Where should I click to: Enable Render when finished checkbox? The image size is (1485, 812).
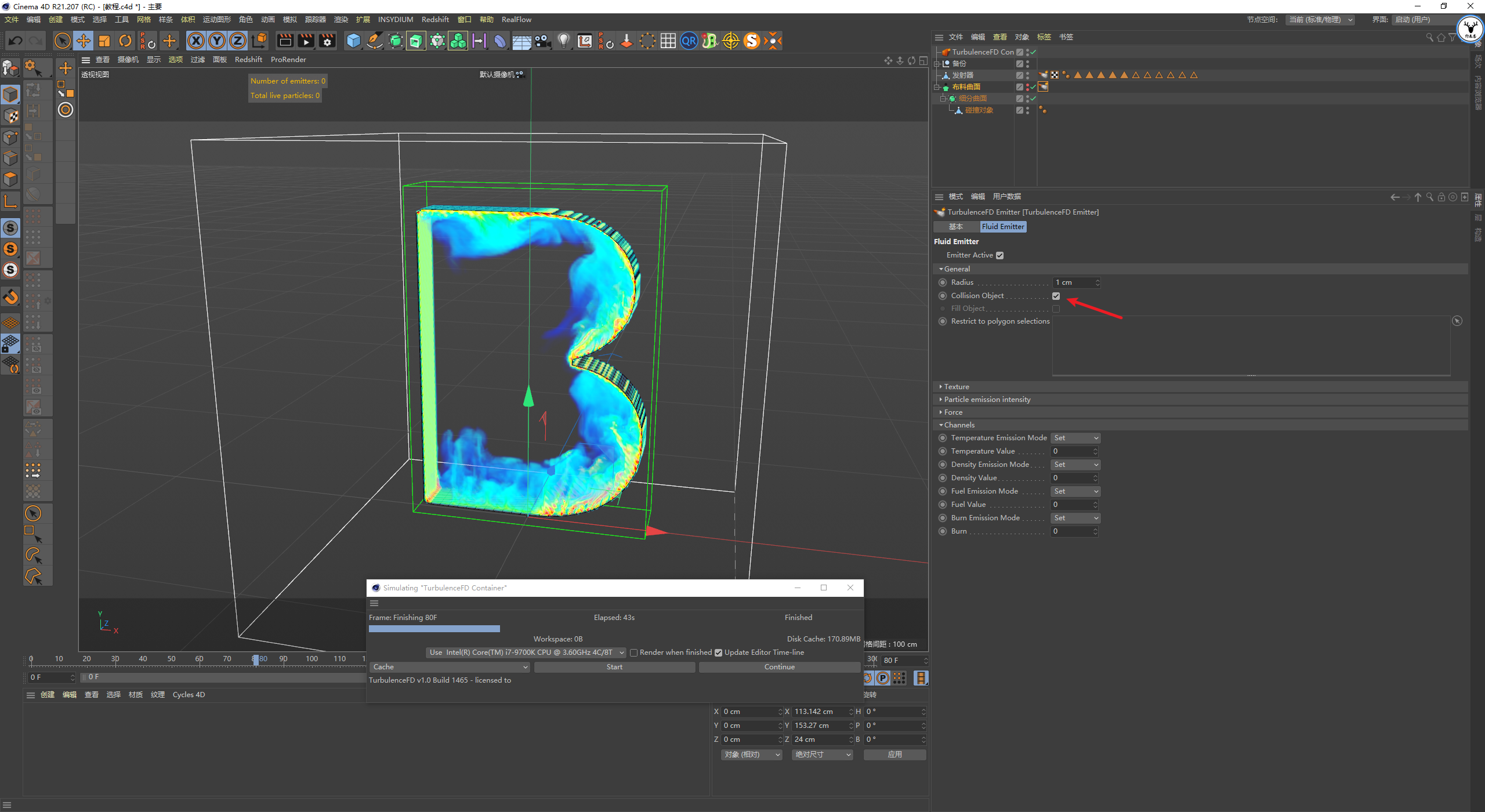(x=634, y=652)
